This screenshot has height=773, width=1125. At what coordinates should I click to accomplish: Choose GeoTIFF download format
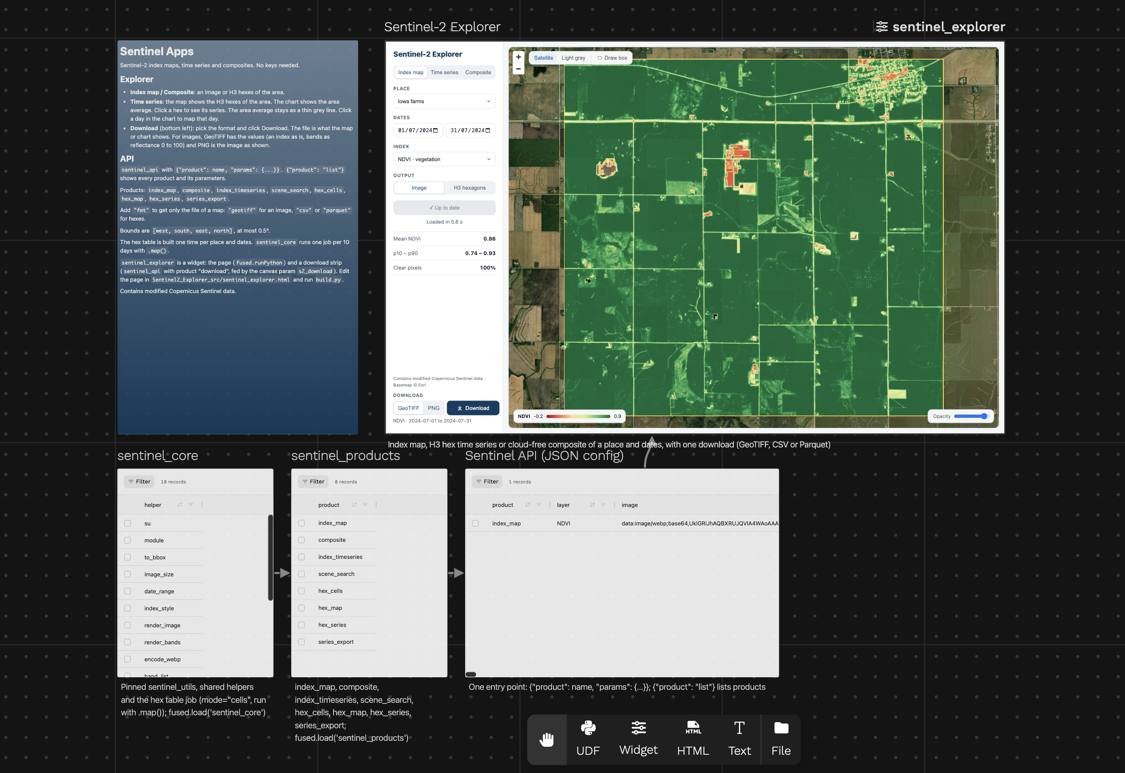[408, 408]
